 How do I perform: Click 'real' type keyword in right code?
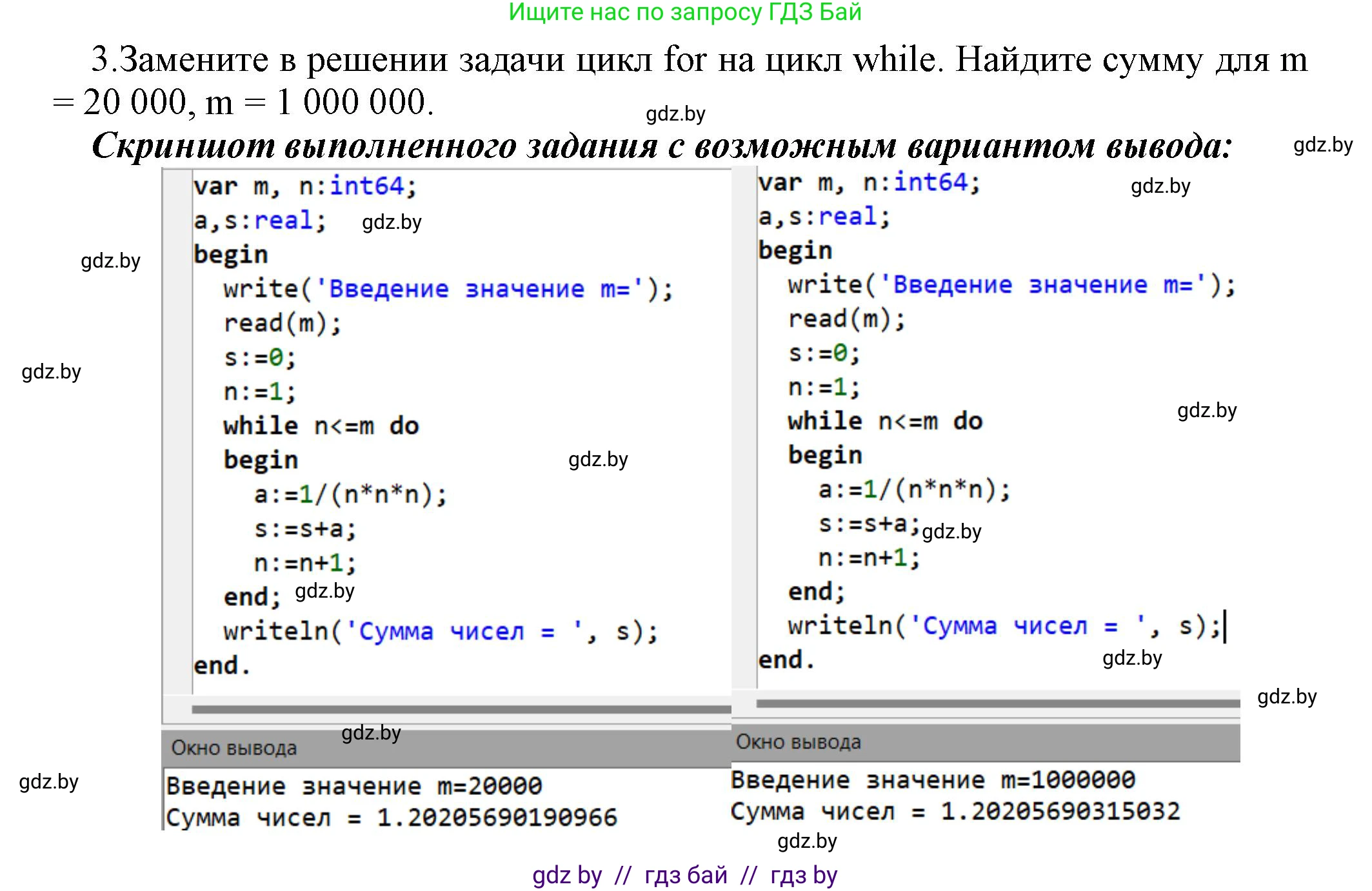848,217
